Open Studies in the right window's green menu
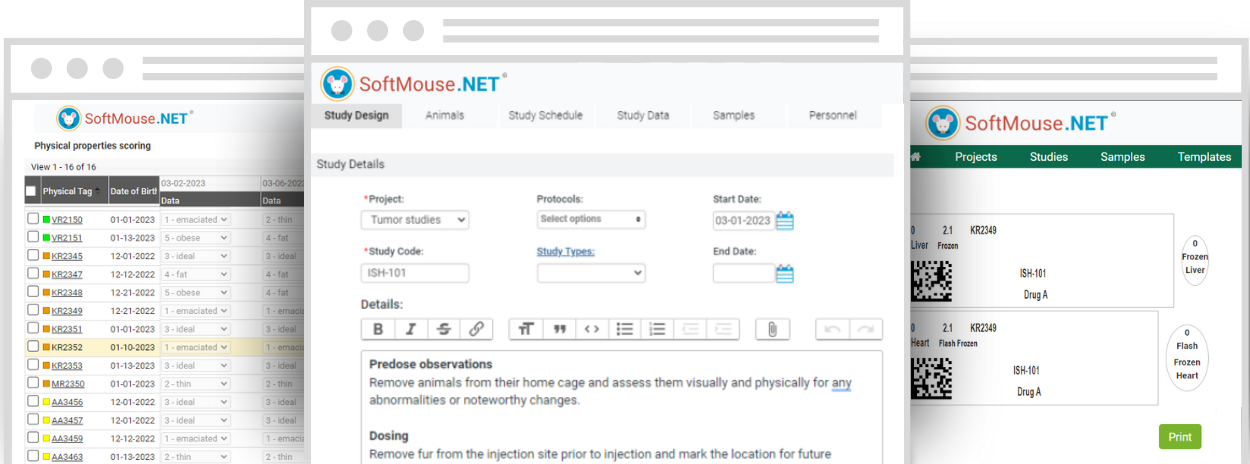Image resolution: width=1250 pixels, height=464 pixels. 1049,157
